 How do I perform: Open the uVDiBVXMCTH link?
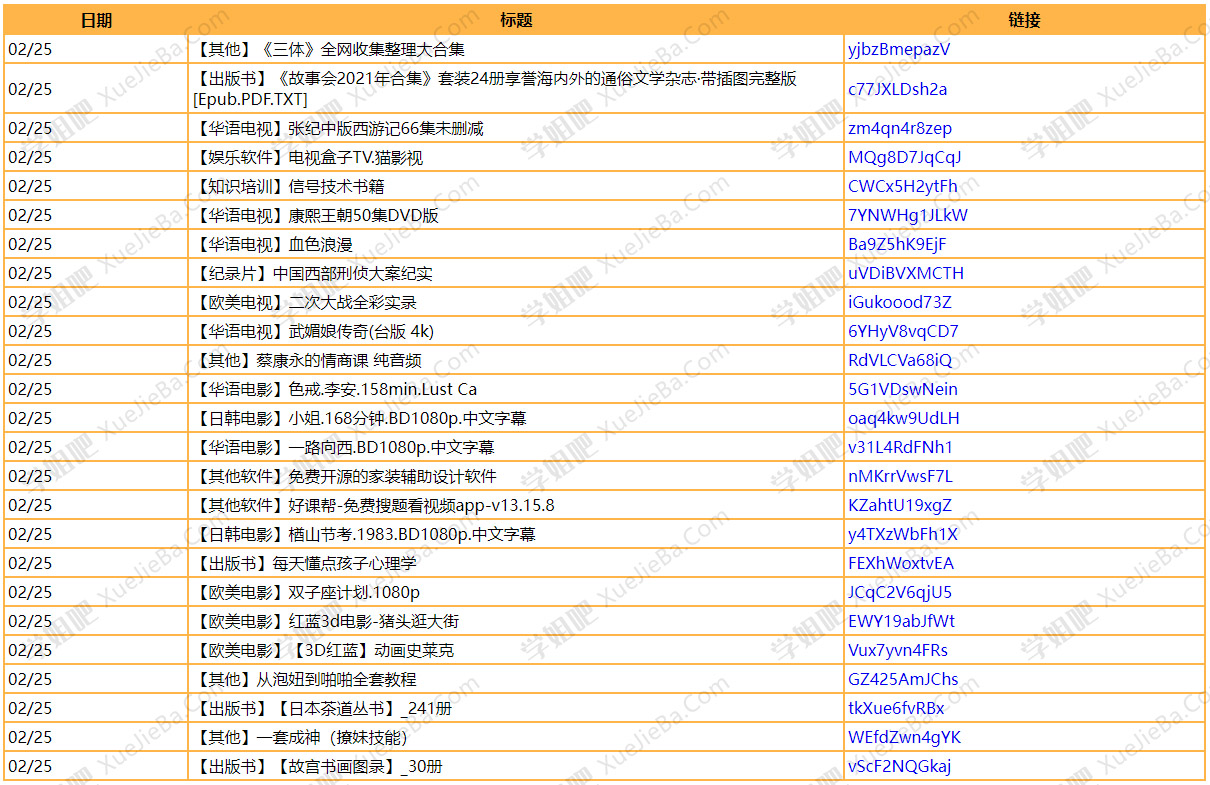click(x=906, y=273)
